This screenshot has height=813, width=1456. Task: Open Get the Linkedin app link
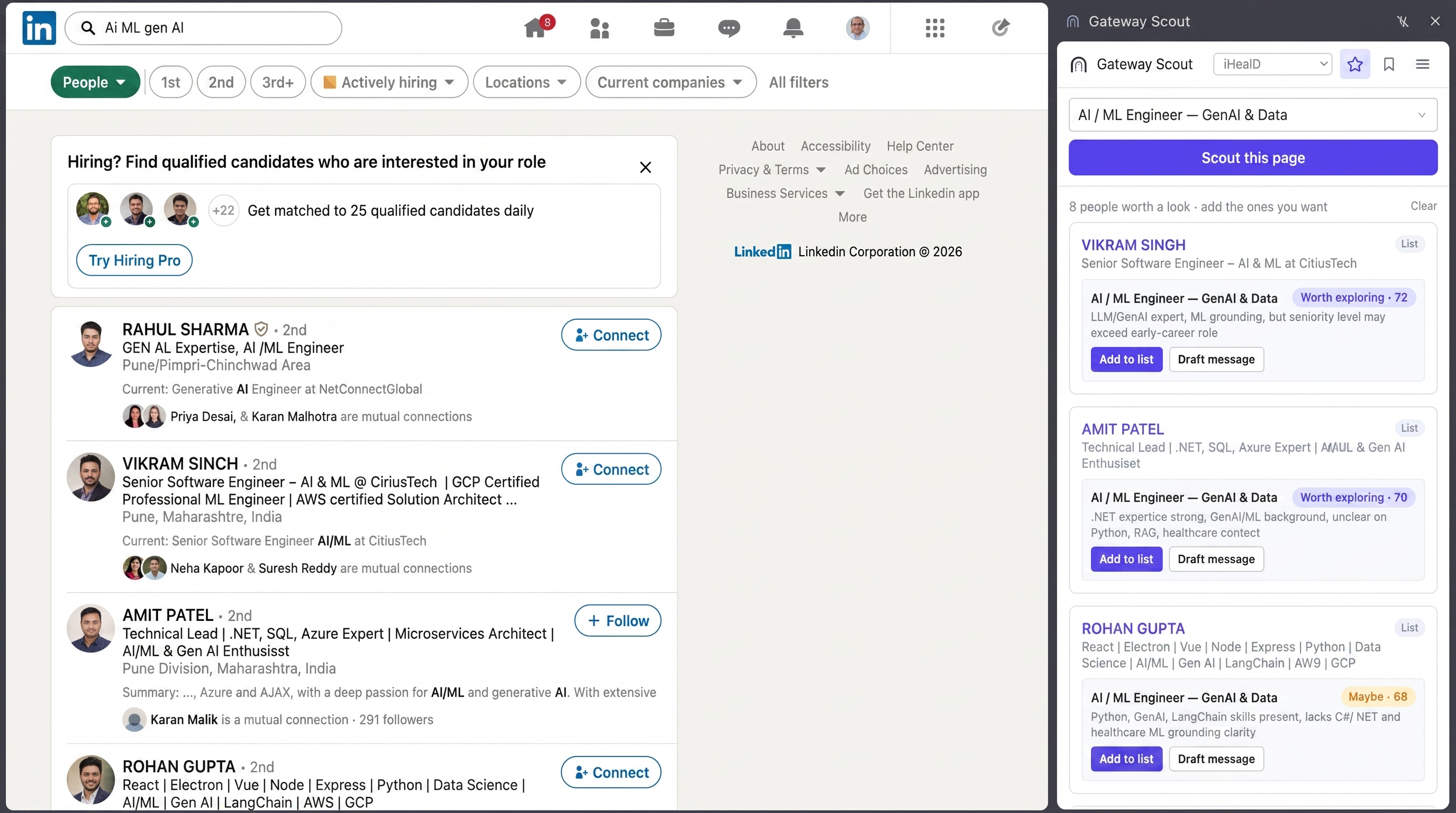921,193
